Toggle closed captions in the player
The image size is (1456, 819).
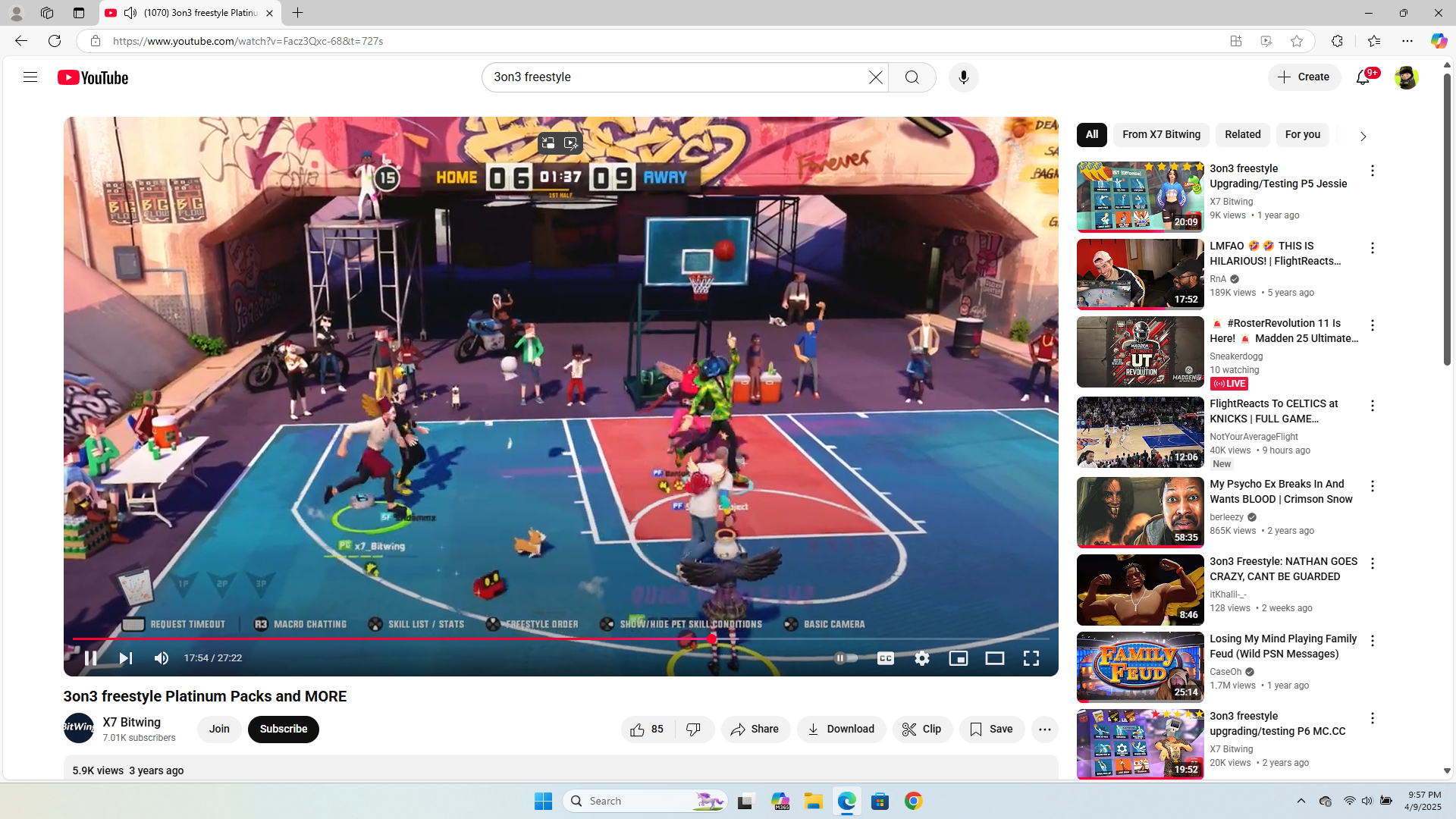click(886, 658)
